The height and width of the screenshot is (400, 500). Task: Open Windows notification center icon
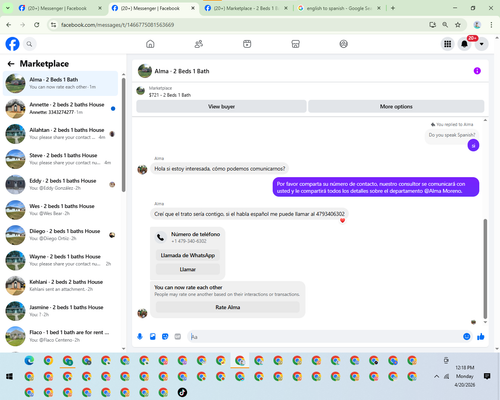487,376
